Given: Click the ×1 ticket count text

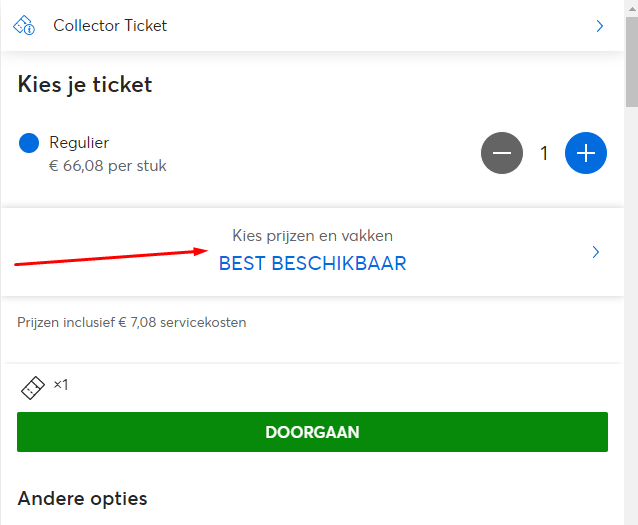Looking at the screenshot, I should (x=61, y=385).
